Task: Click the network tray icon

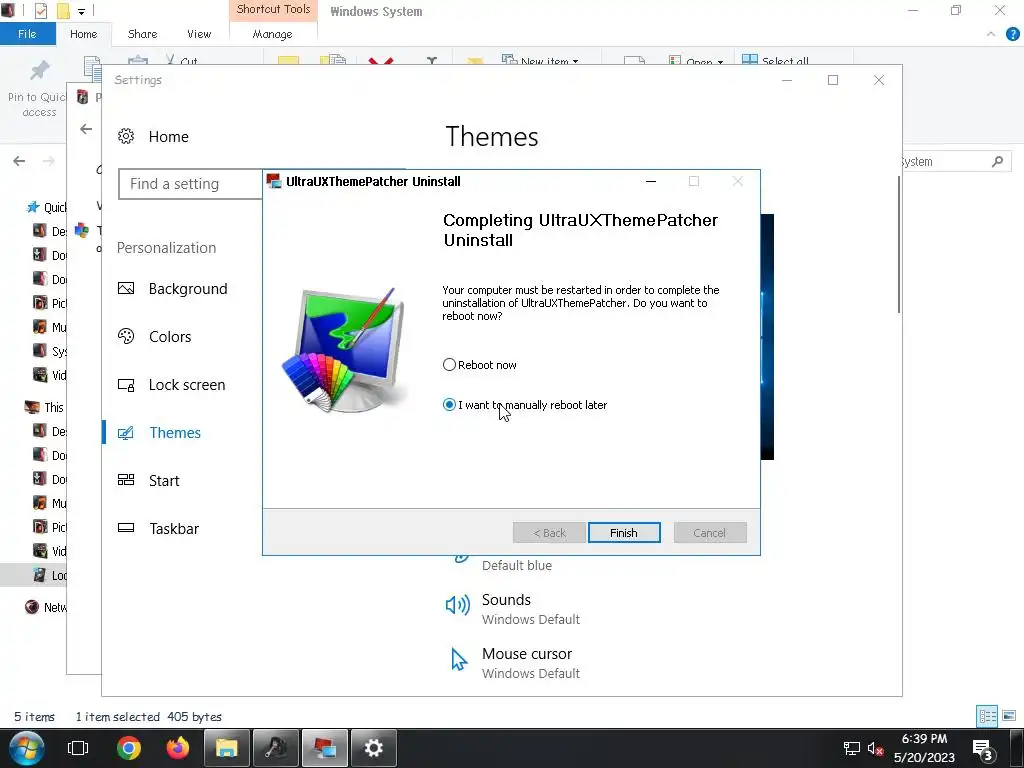Action: pos(852,748)
